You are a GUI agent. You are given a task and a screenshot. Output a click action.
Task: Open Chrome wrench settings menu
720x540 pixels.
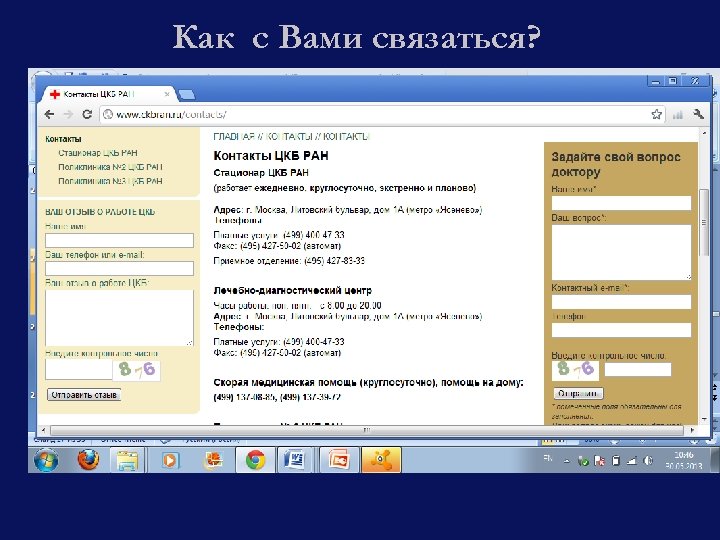point(699,114)
